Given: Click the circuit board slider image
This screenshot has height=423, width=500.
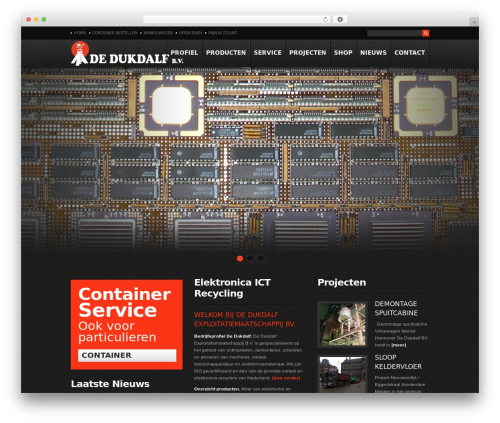Looking at the screenshot, I should (x=250, y=159).
